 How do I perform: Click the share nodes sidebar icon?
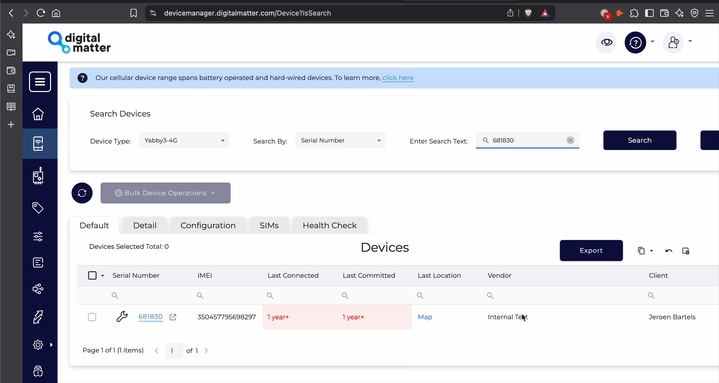click(x=38, y=289)
